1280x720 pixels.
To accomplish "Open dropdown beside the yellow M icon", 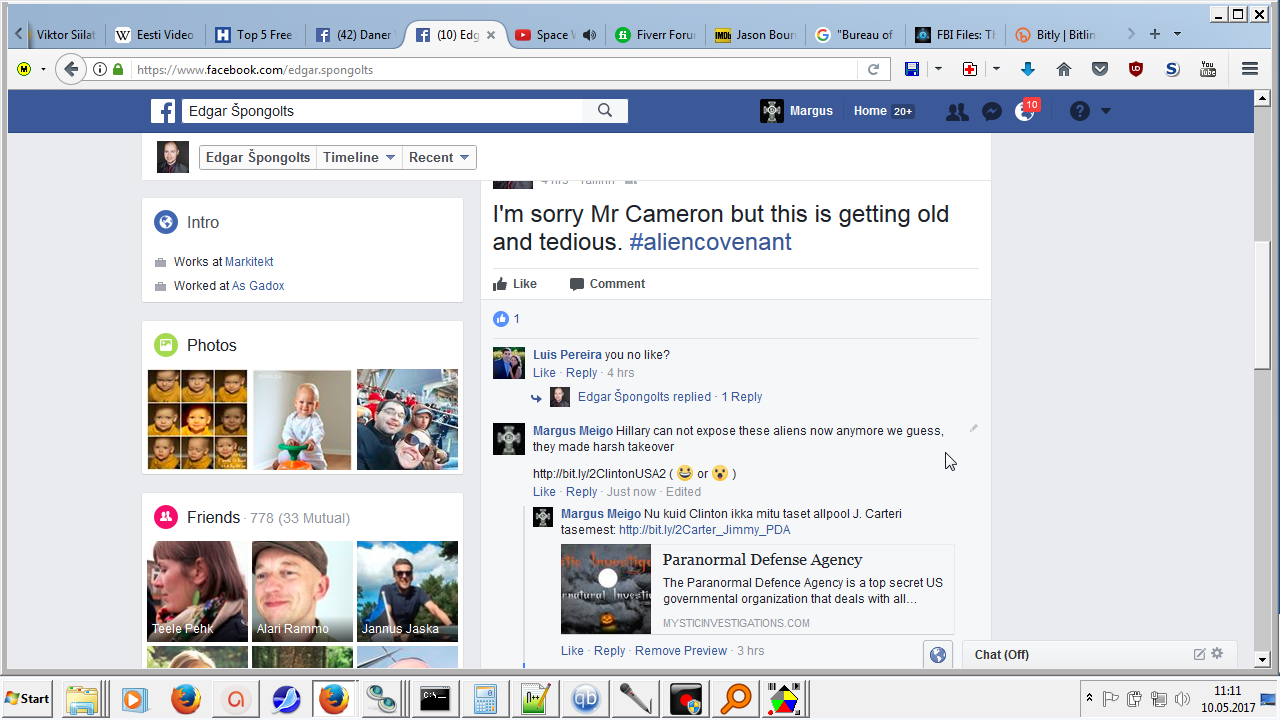I will (x=43, y=69).
